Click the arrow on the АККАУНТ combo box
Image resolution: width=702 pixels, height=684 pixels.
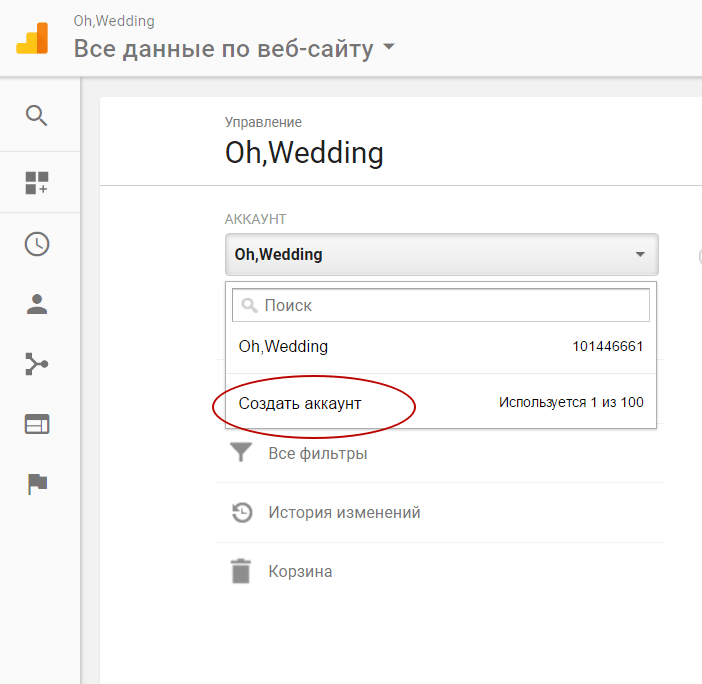coord(640,255)
